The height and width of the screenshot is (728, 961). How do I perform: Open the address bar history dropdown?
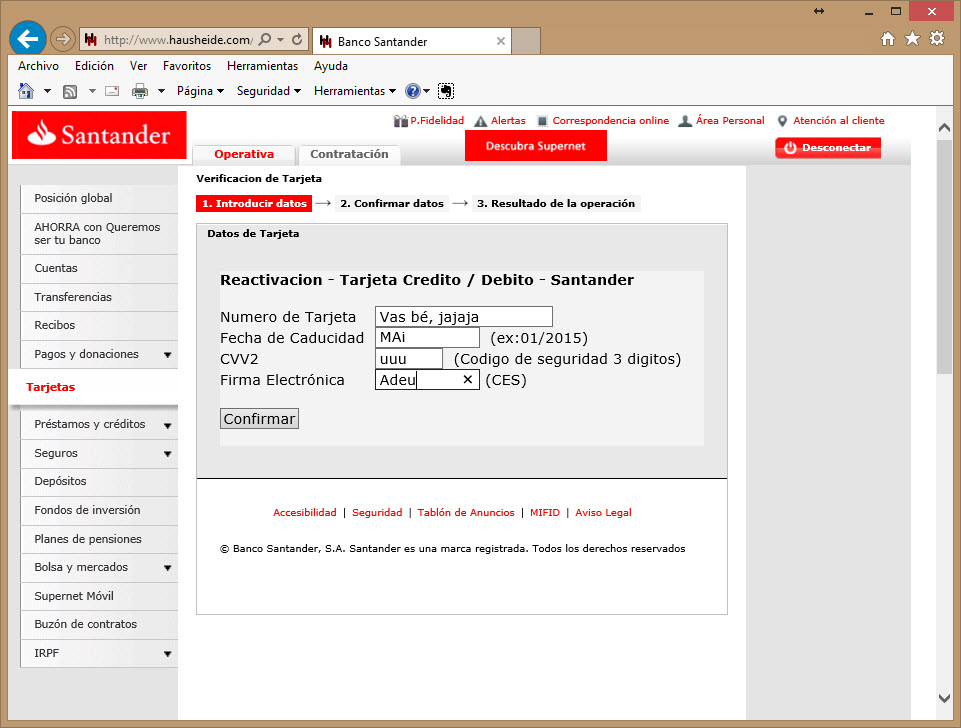click(x=281, y=40)
